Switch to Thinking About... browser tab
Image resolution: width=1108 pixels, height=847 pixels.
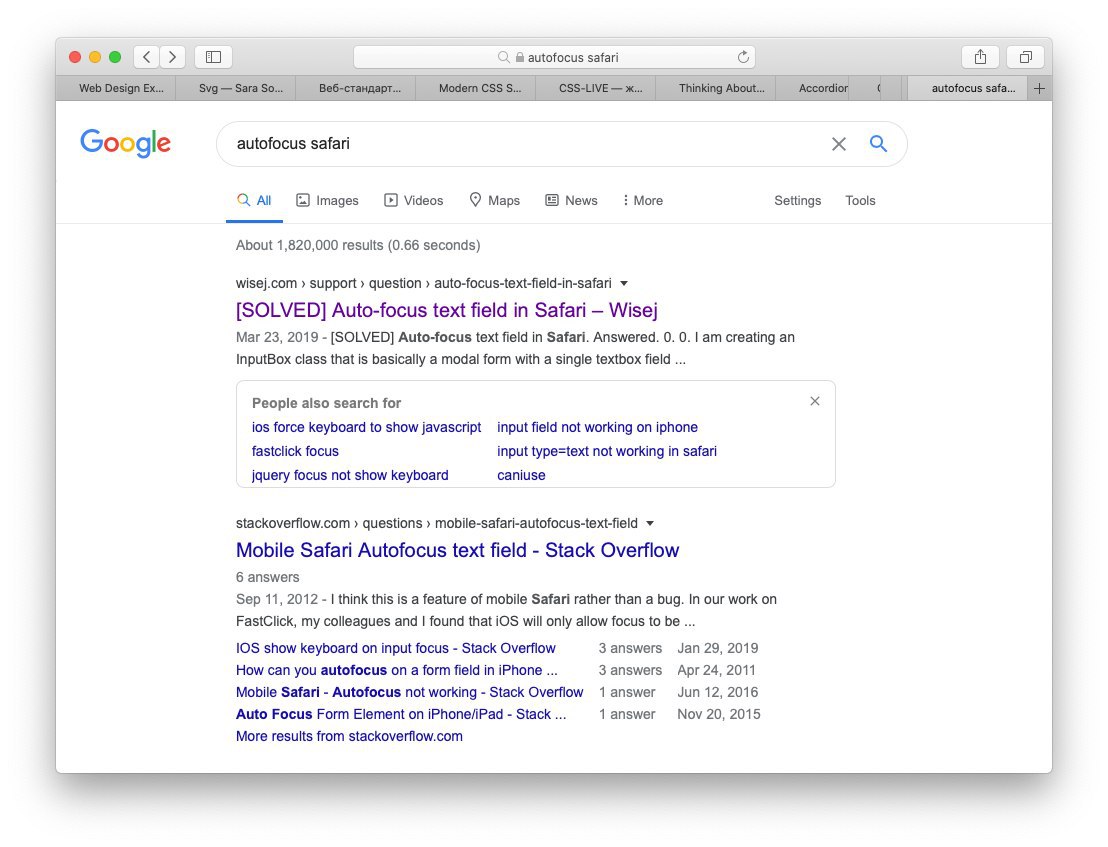pos(715,88)
